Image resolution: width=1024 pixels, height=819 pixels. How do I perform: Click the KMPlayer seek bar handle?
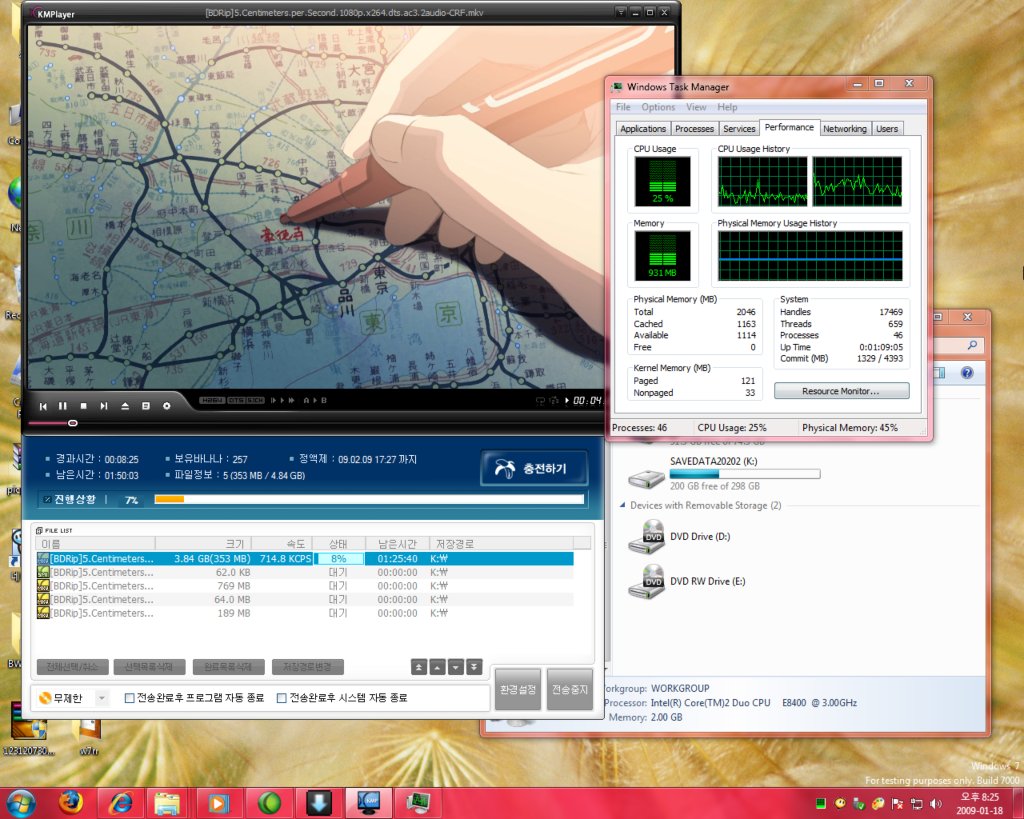(73, 423)
